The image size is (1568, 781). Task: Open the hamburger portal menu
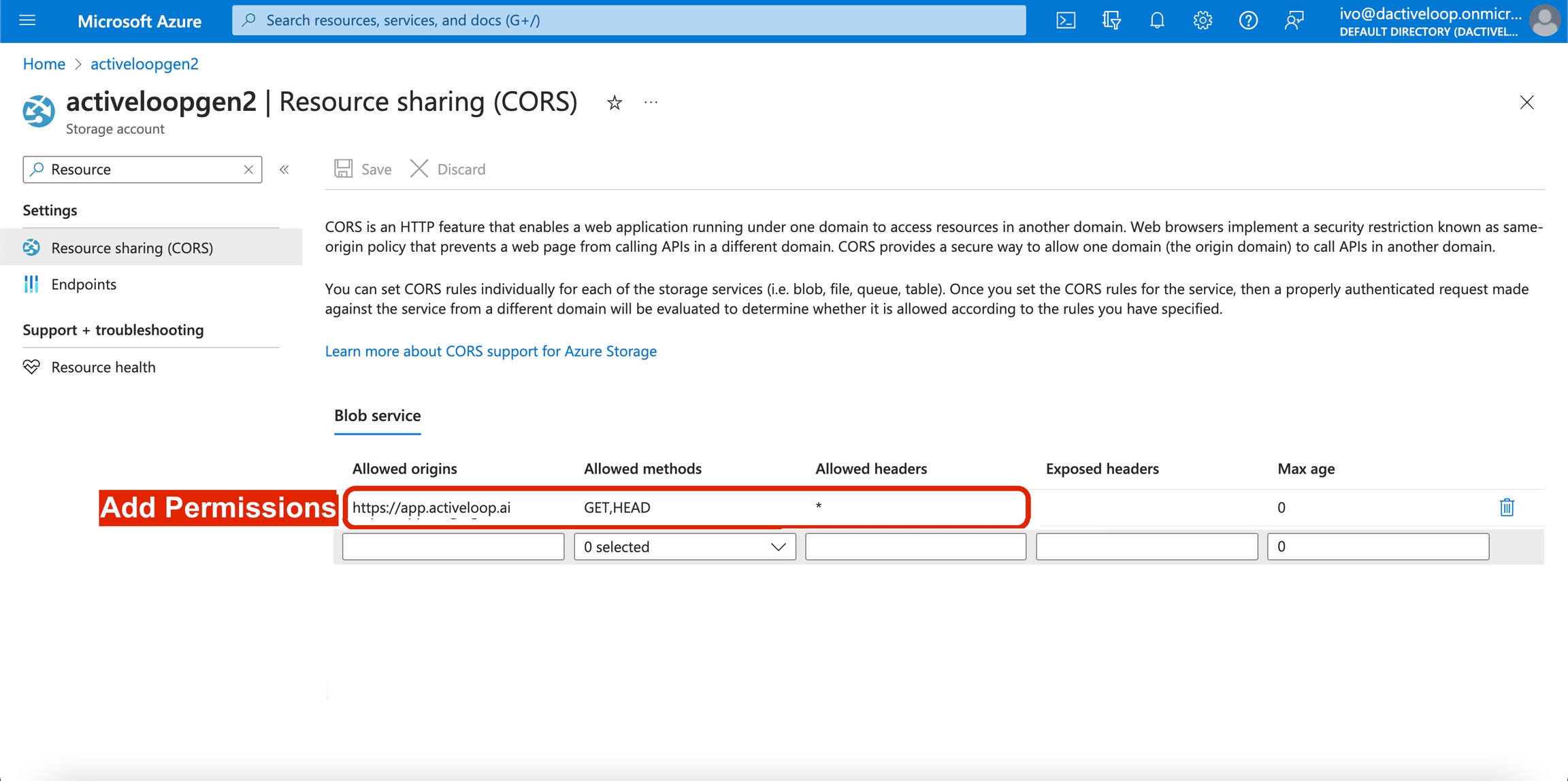[x=27, y=20]
